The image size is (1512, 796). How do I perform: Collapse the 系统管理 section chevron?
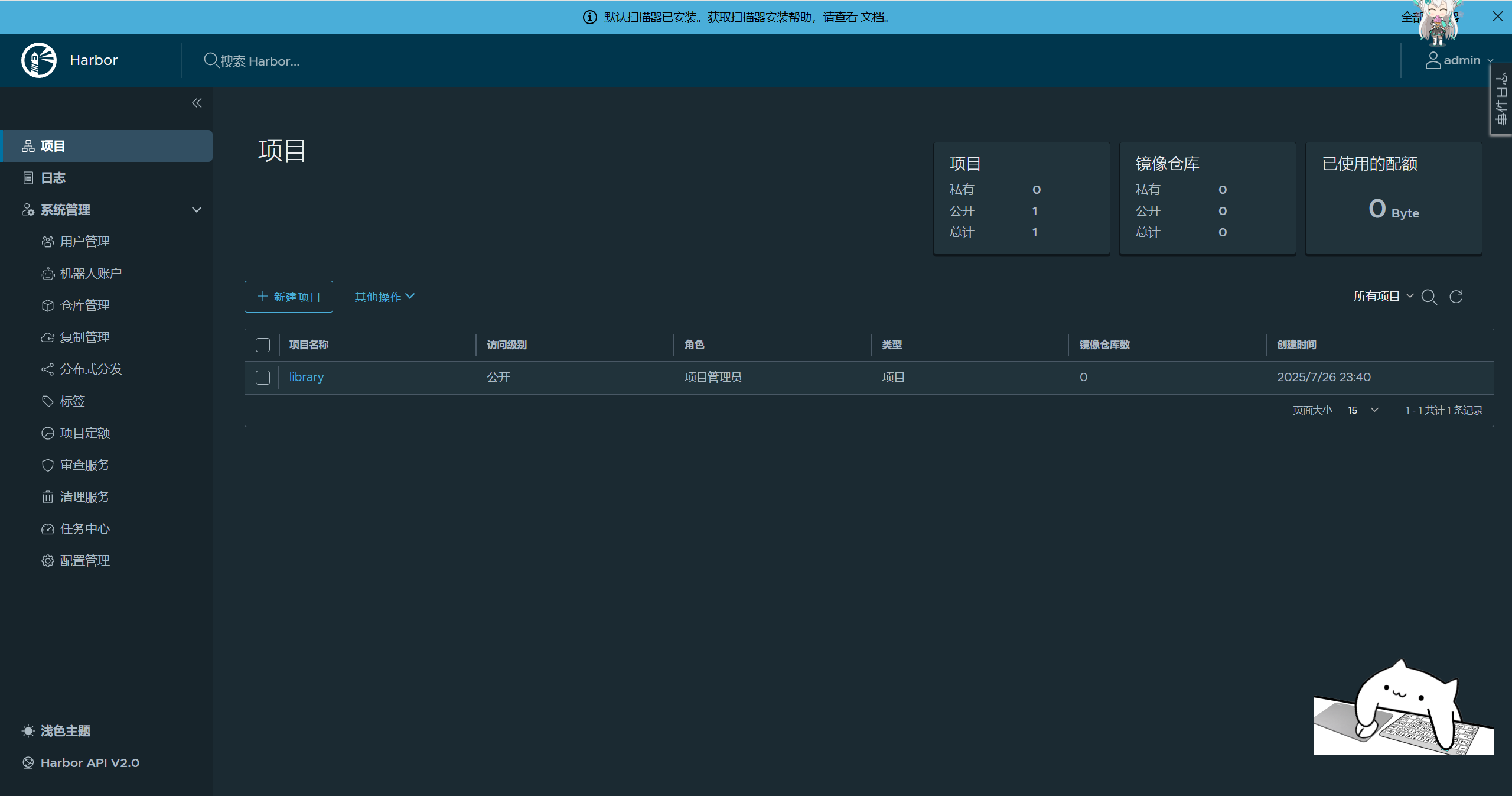[x=197, y=210]
